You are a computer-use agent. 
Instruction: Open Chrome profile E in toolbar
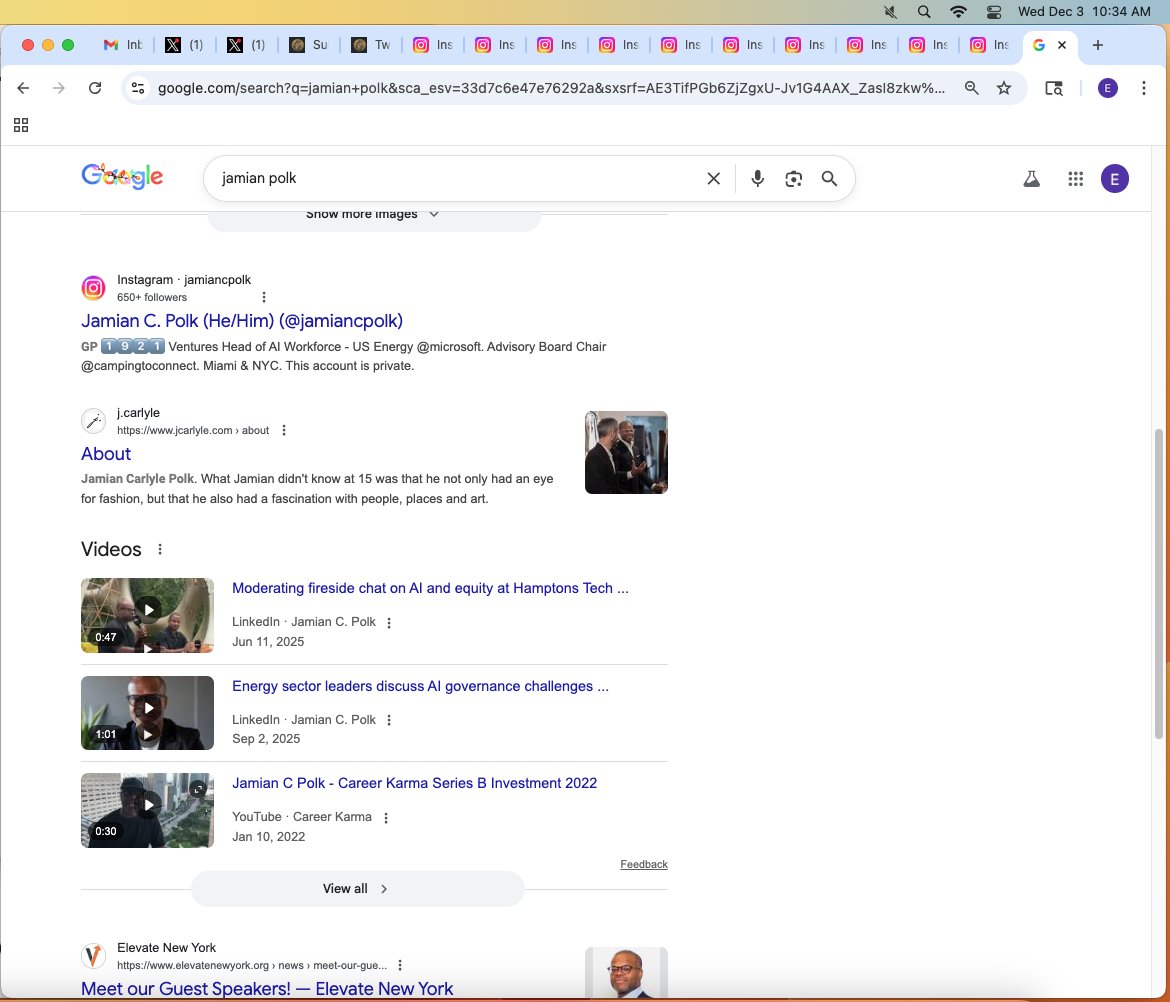point(1107,88)
